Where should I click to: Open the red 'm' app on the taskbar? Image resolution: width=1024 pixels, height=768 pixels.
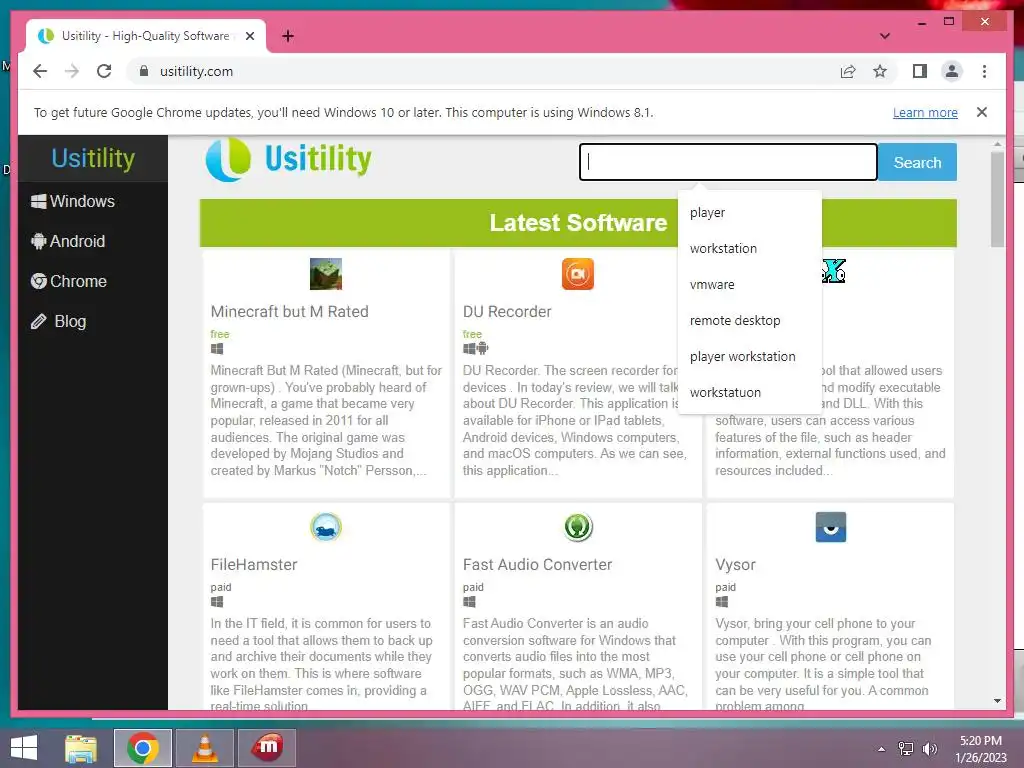(267, 748)
